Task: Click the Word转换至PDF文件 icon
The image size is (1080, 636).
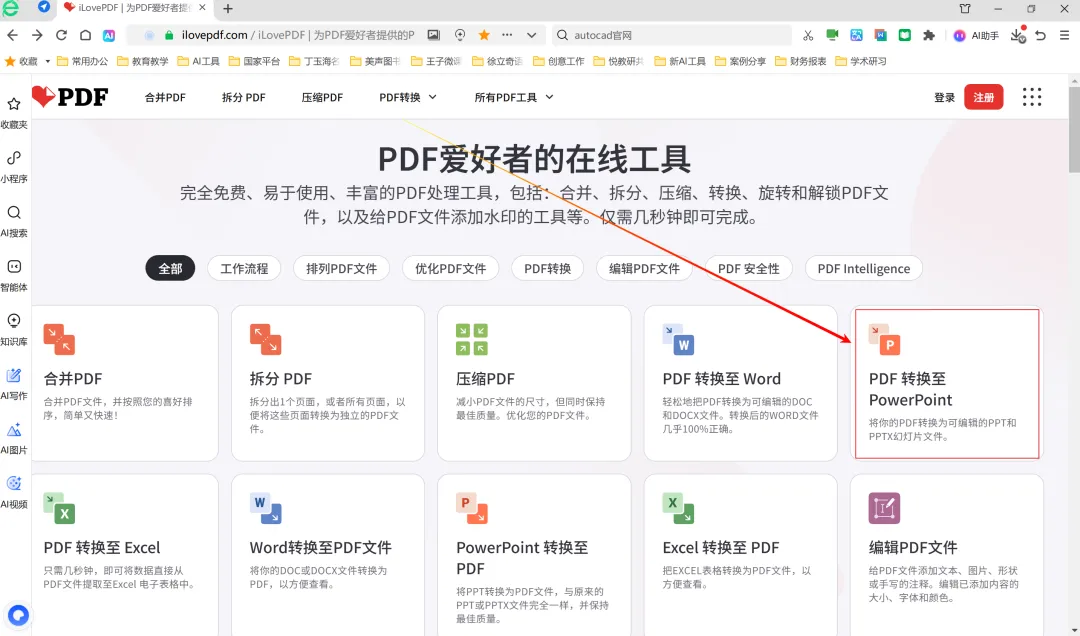Action: [x=265, y=508]
